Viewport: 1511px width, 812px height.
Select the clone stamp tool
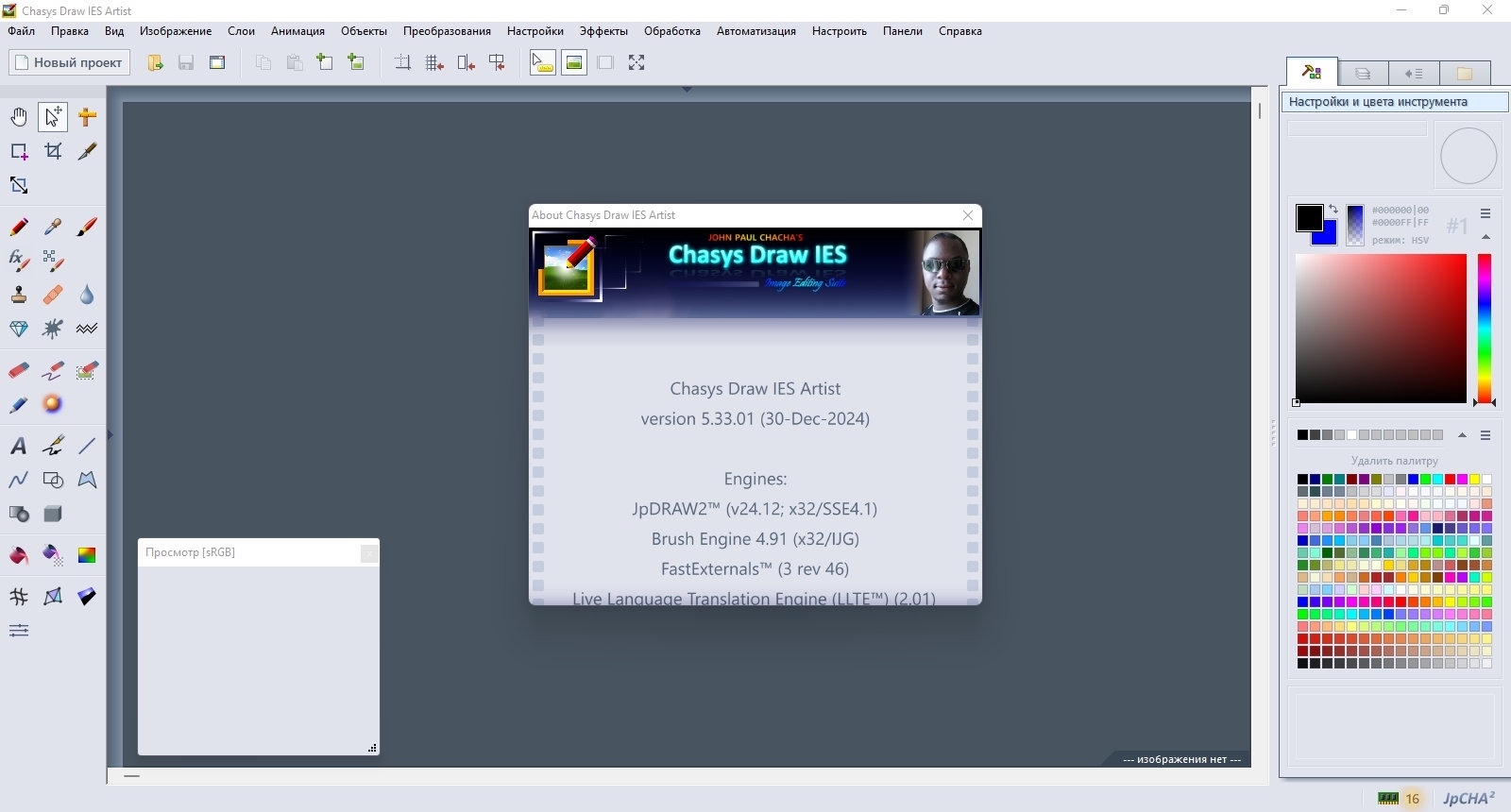coord(19,295)
